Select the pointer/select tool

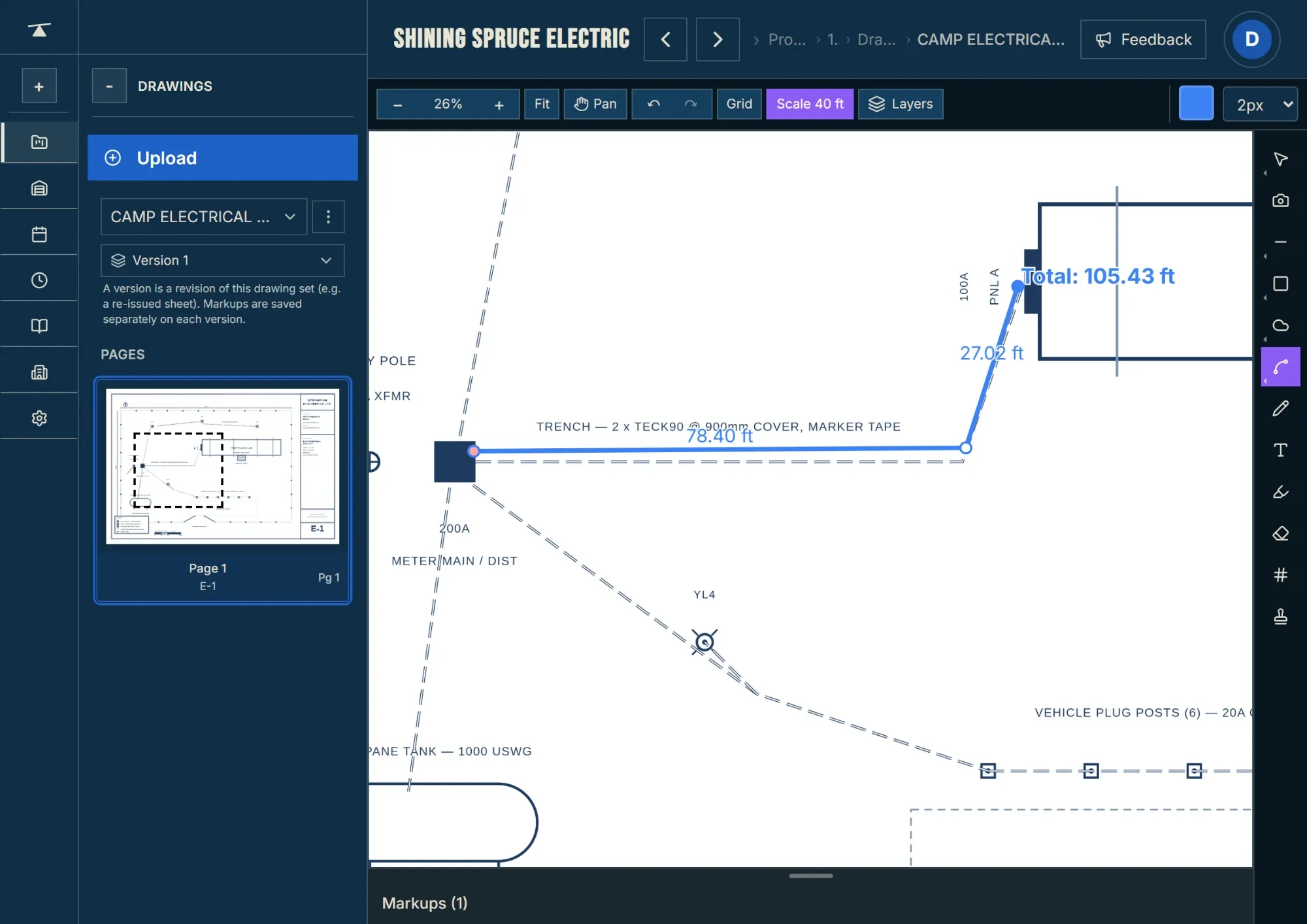(1280, 159)
